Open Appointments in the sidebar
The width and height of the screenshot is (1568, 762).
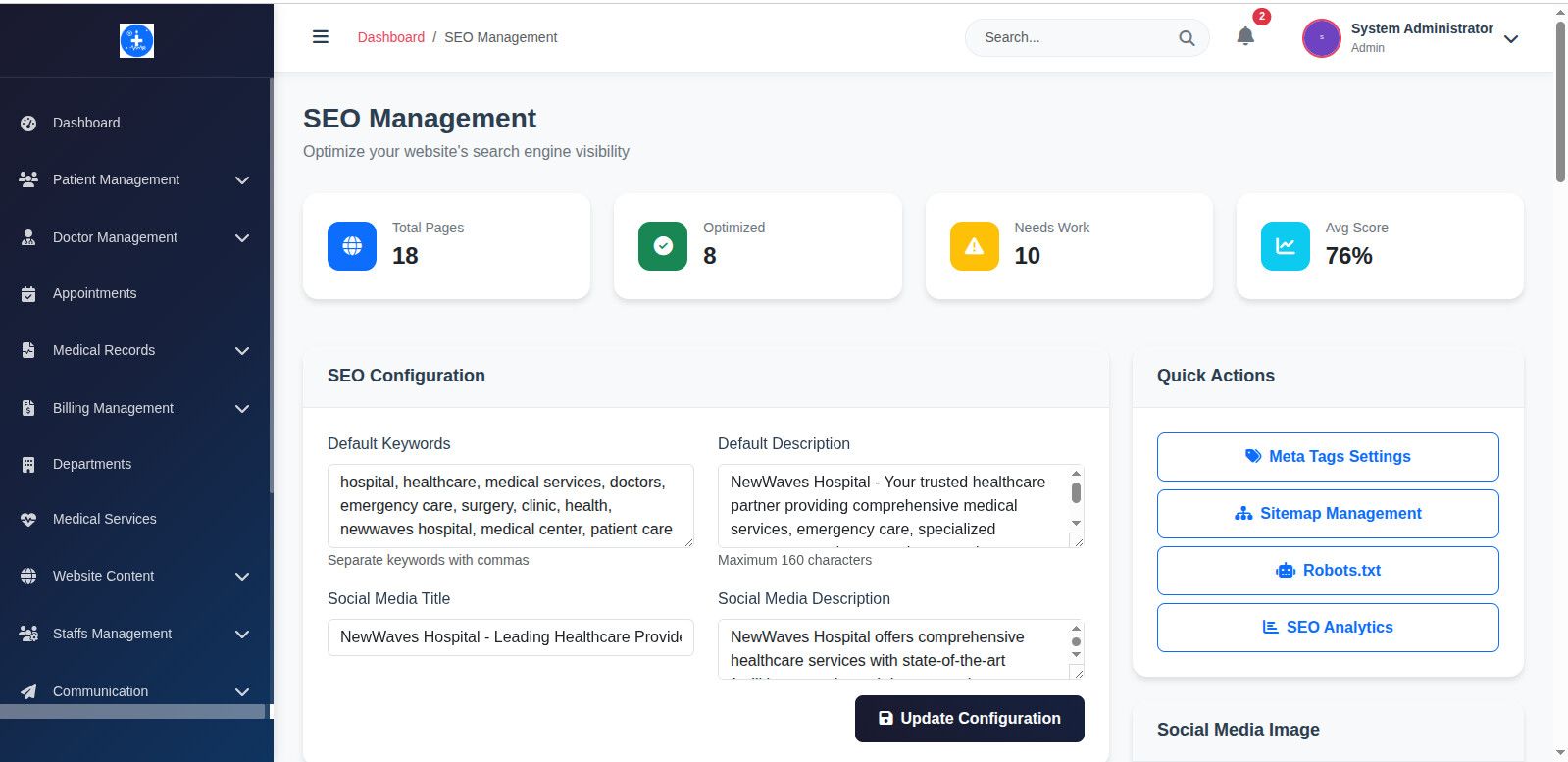pos(94,293)
